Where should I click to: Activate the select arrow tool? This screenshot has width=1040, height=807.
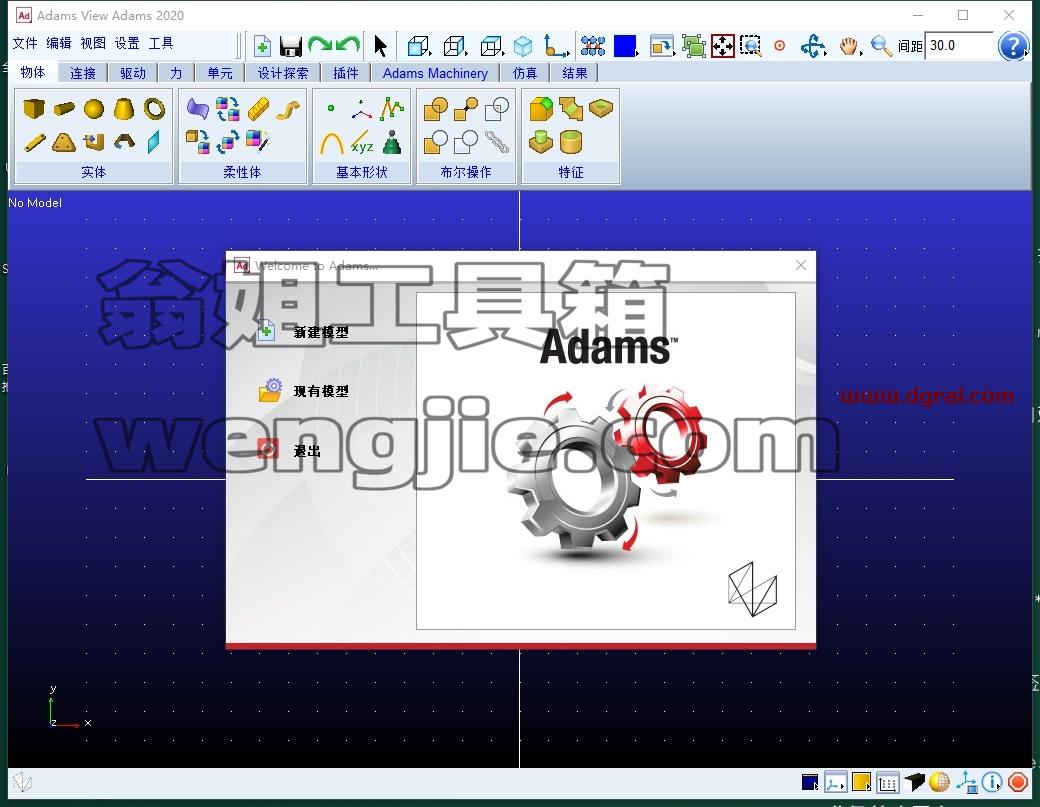click(380, 46)
